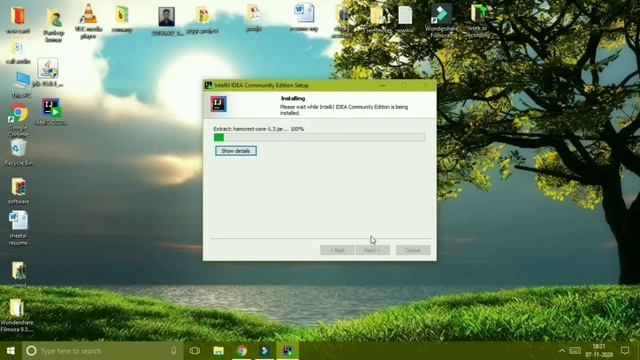
Task: Select the Wondershare Filmora 9.5 folder icon
Action: click(x=17, y=315)
